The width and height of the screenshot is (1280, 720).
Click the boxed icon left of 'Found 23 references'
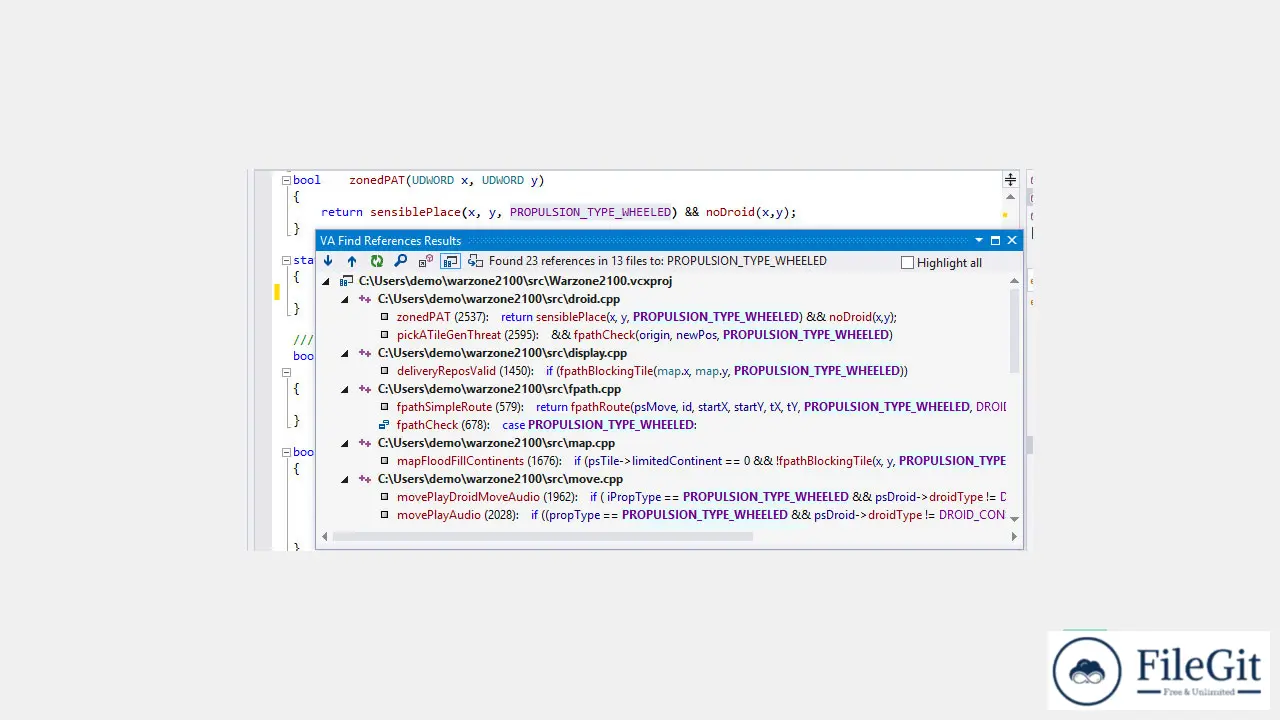coord(450,261)
